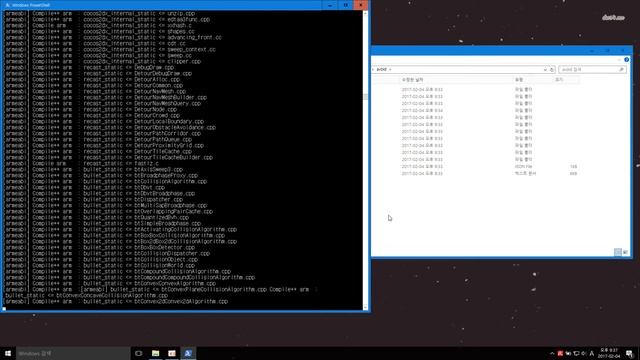Image resolution: width=640 pixels, height=360 pixels.
Task: Switch Explorer to large icons view
Action: click(625, 252)
